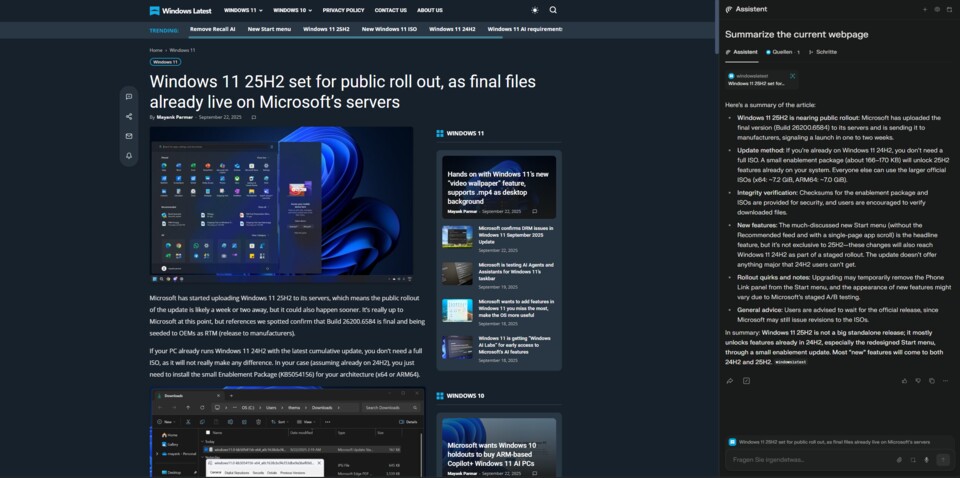Give the summary a thumbs up
The width and height of the screenshot is (960, 478).
pyautogui.click(x=905, y=381)
